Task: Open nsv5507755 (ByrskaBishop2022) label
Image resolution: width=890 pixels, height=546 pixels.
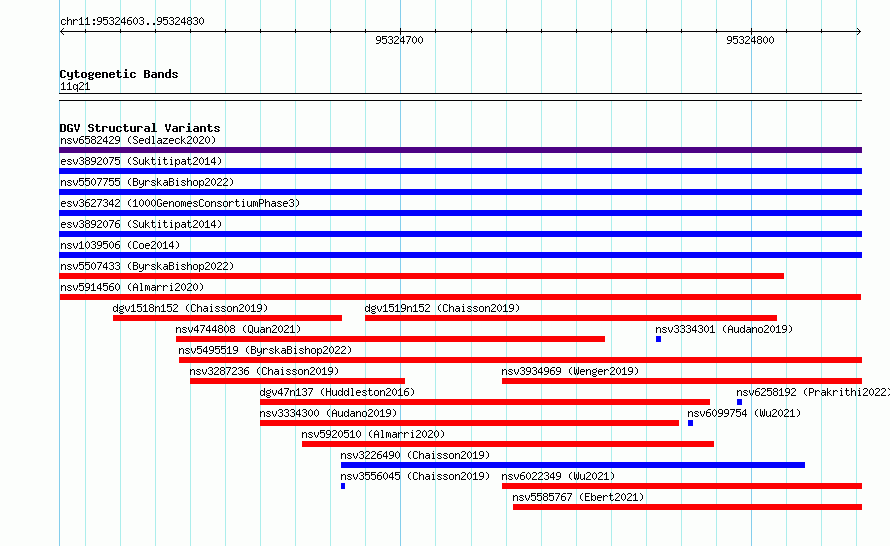Action: (147, 182)
